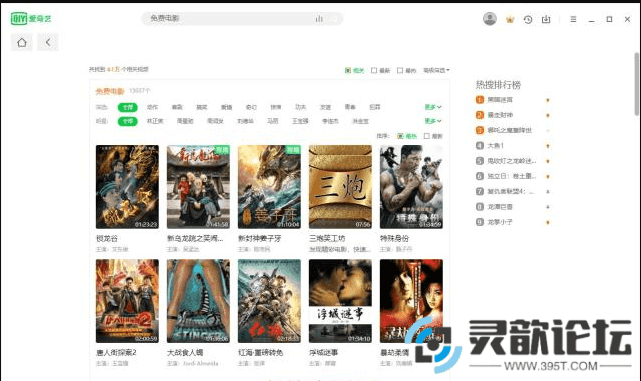The width and height of the screenshot is (641, 381).
Task: Open the 高级筛选 dropdown
Action: (436, 70)
